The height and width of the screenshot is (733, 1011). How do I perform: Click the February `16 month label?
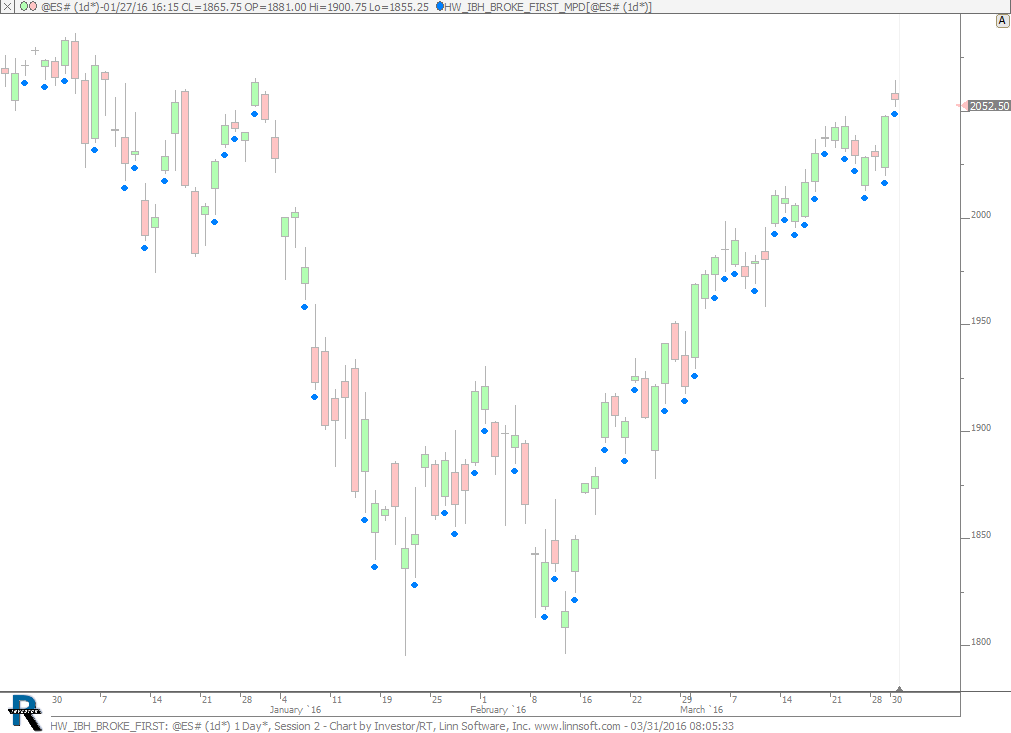(498, 710)
